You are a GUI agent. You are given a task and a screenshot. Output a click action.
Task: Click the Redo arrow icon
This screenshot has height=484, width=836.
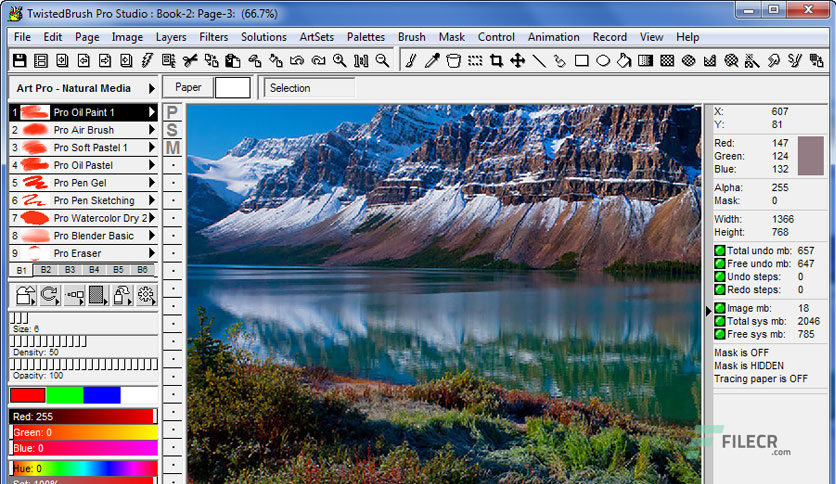pos(318,61)
